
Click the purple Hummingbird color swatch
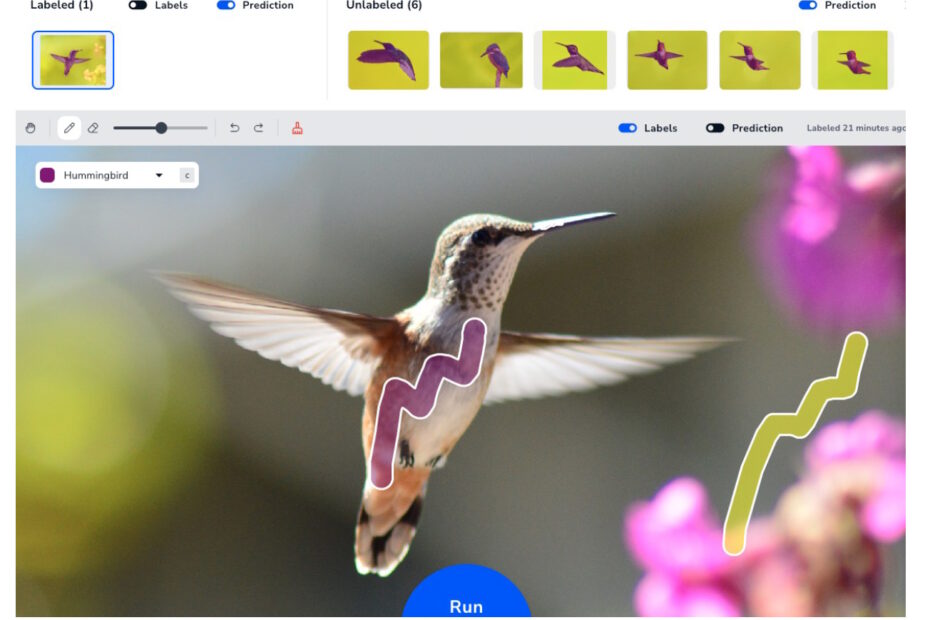[x=47, y=176]
